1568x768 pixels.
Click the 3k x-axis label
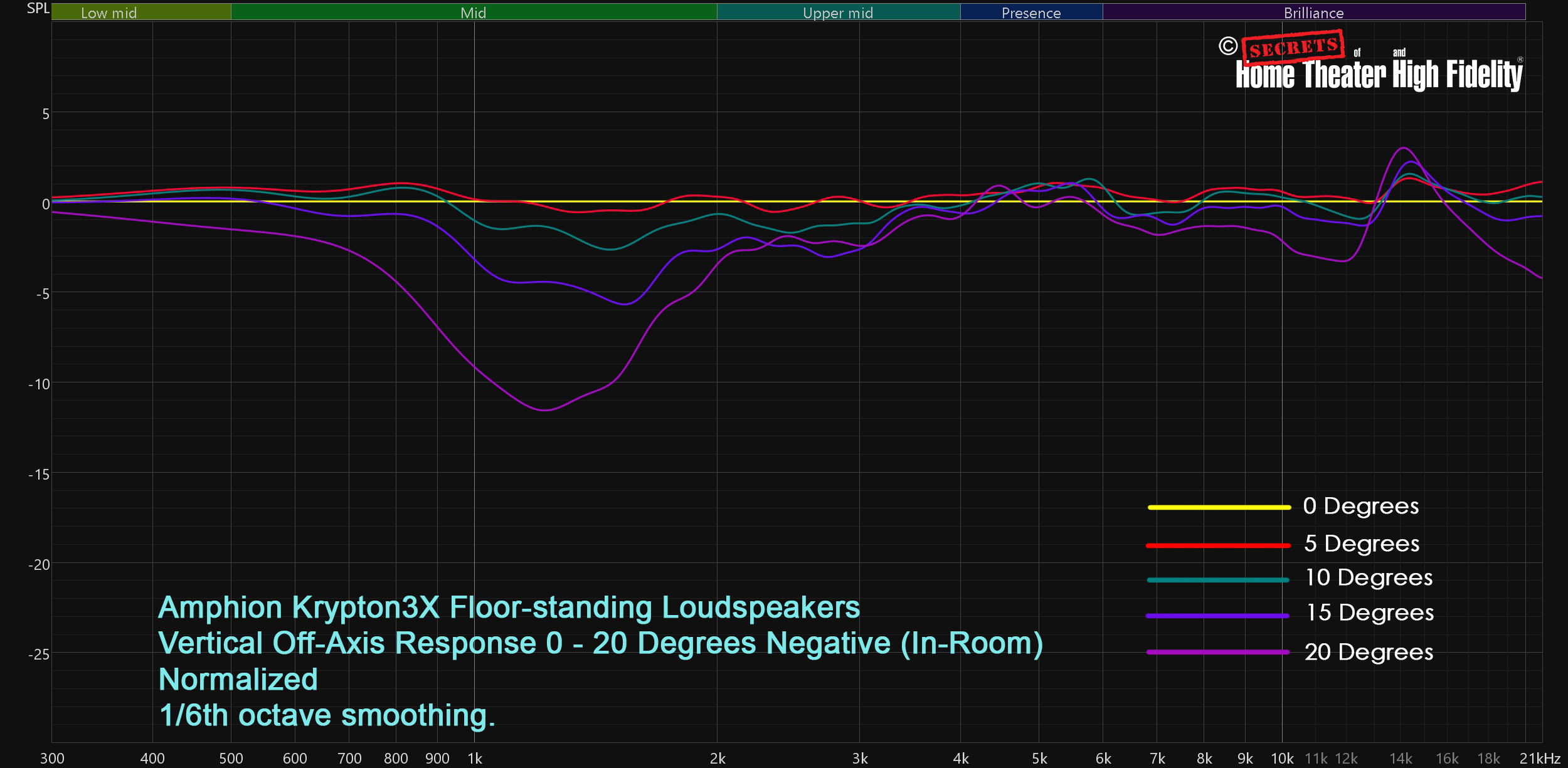860,759
